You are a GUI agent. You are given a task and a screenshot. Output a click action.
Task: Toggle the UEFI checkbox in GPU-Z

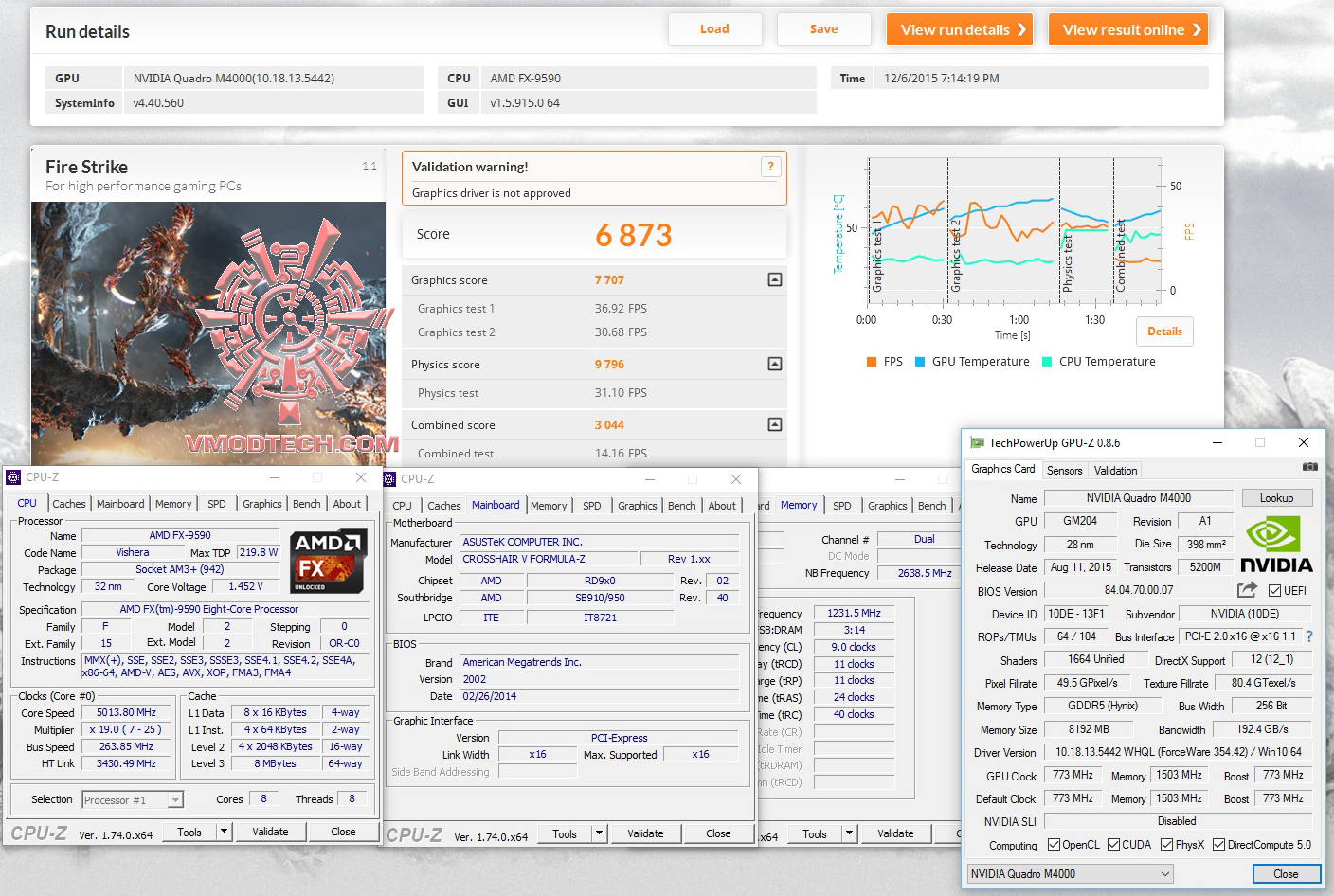(1274, 590)
